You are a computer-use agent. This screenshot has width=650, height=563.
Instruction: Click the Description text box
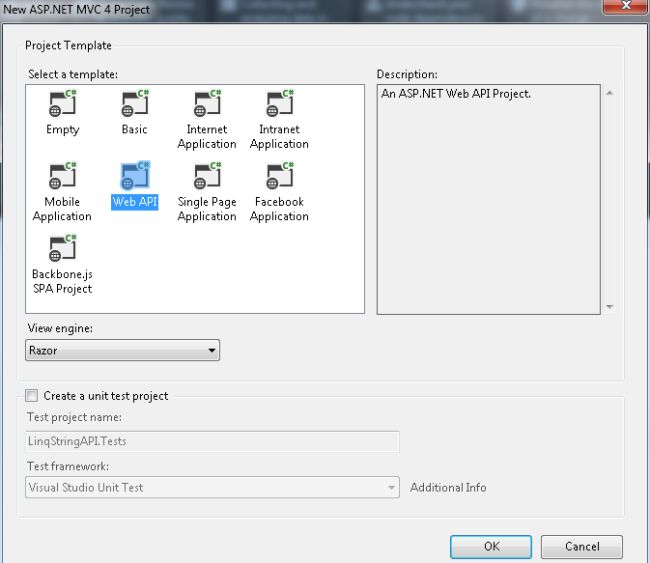(x=488, y=199)
